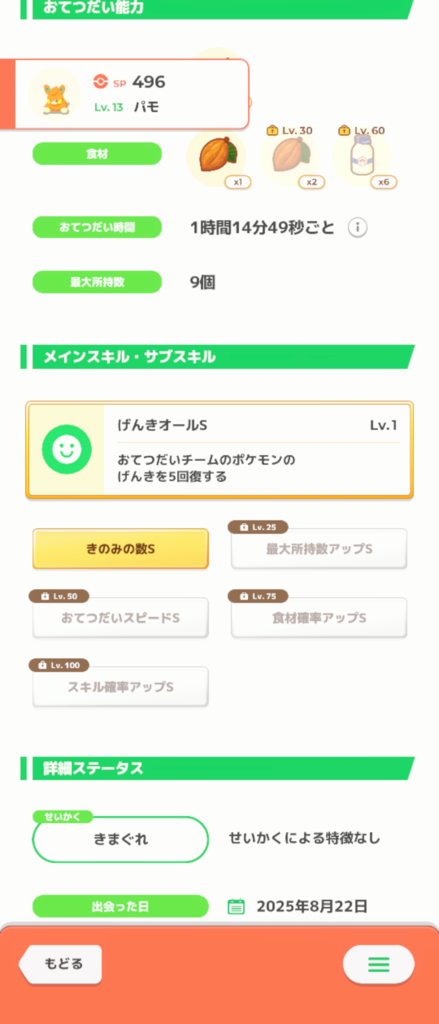Select the きのみの数S sub skill

(120, 549)
